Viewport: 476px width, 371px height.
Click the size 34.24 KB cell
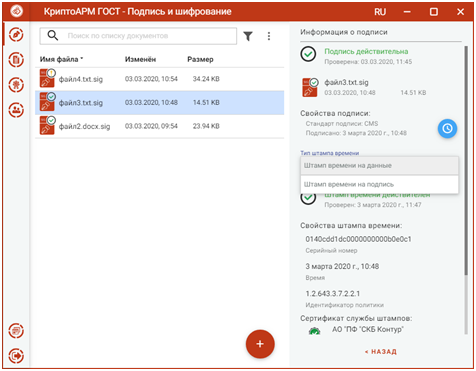206,79
